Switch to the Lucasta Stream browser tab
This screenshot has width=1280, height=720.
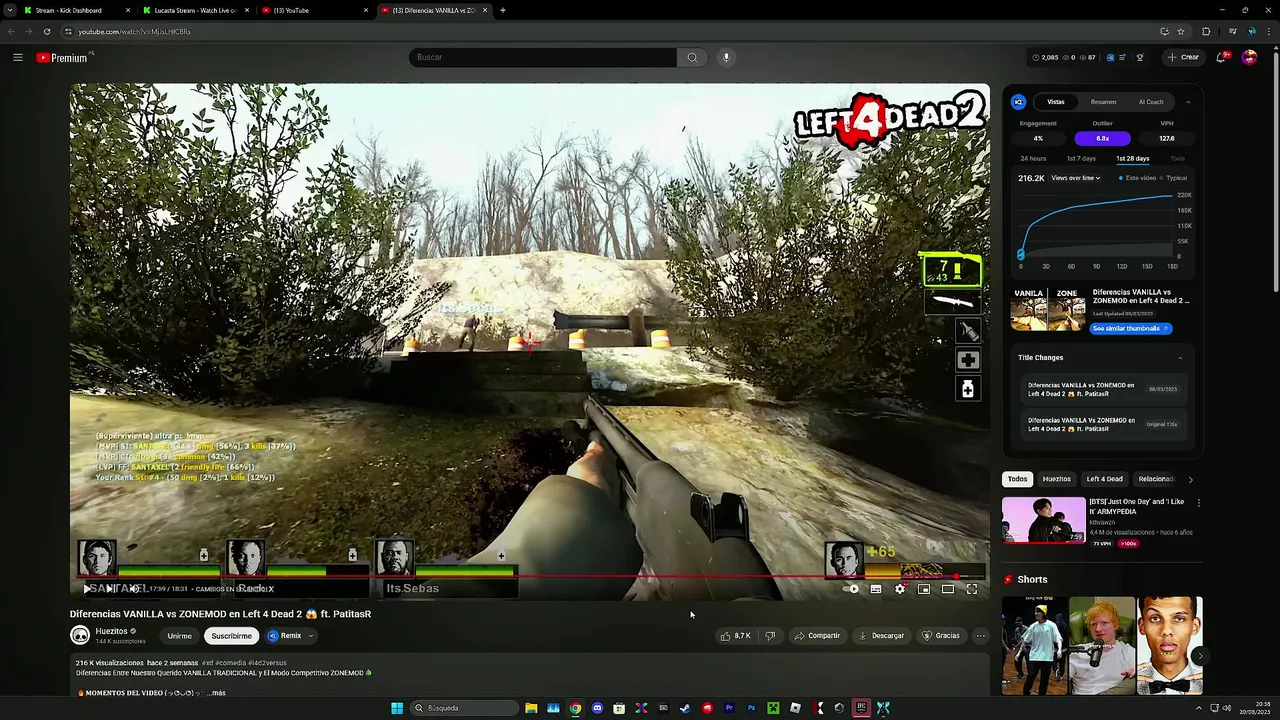(x=195, y=10)
